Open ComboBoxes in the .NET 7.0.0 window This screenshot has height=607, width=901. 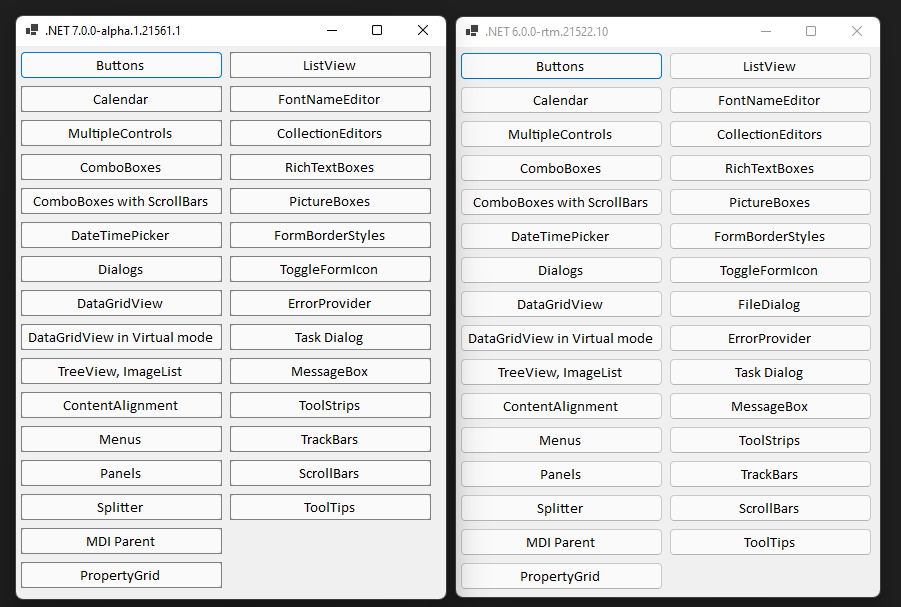coord(121,167)
